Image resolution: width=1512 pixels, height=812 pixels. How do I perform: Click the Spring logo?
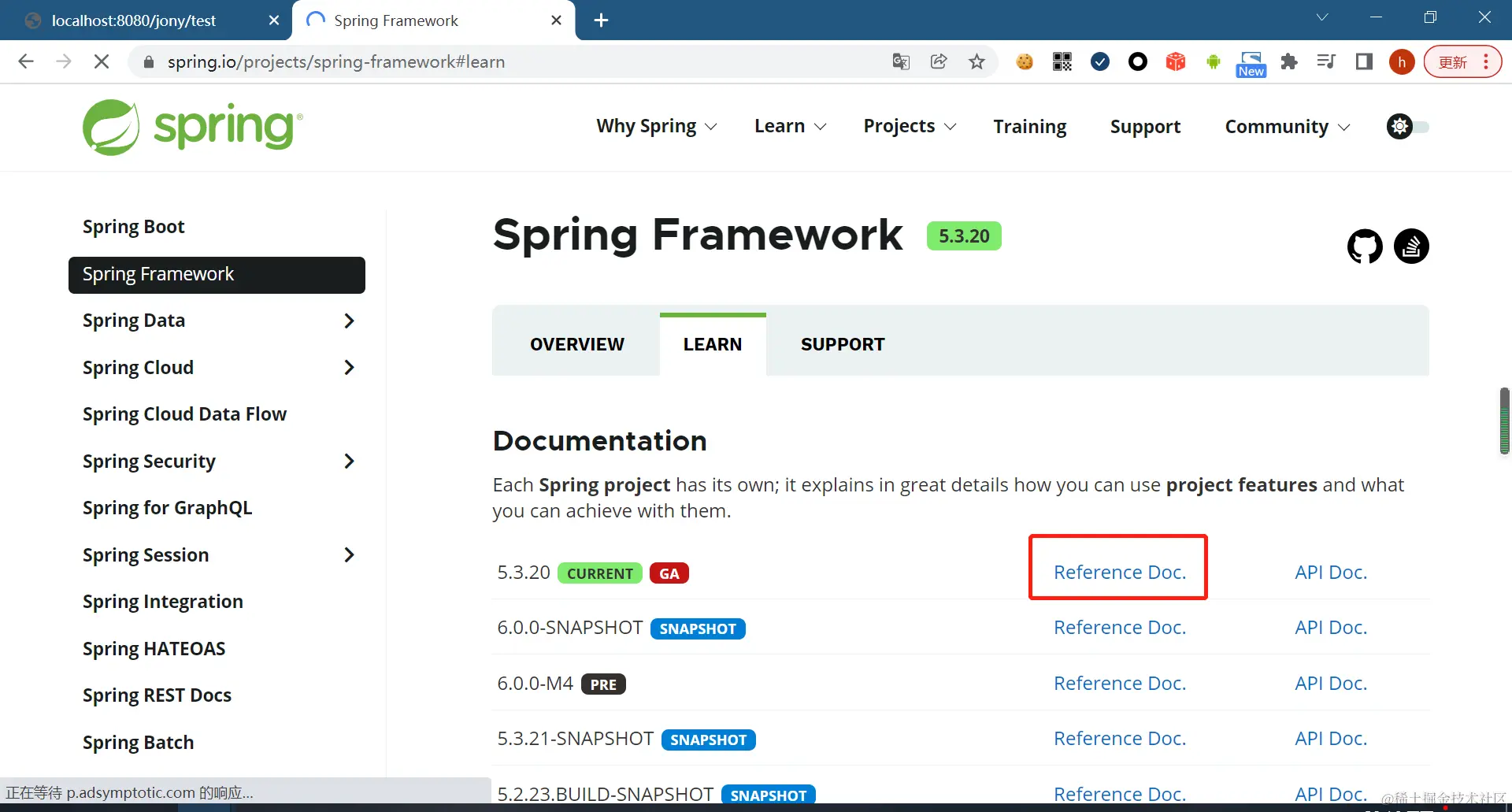(193, 127)
